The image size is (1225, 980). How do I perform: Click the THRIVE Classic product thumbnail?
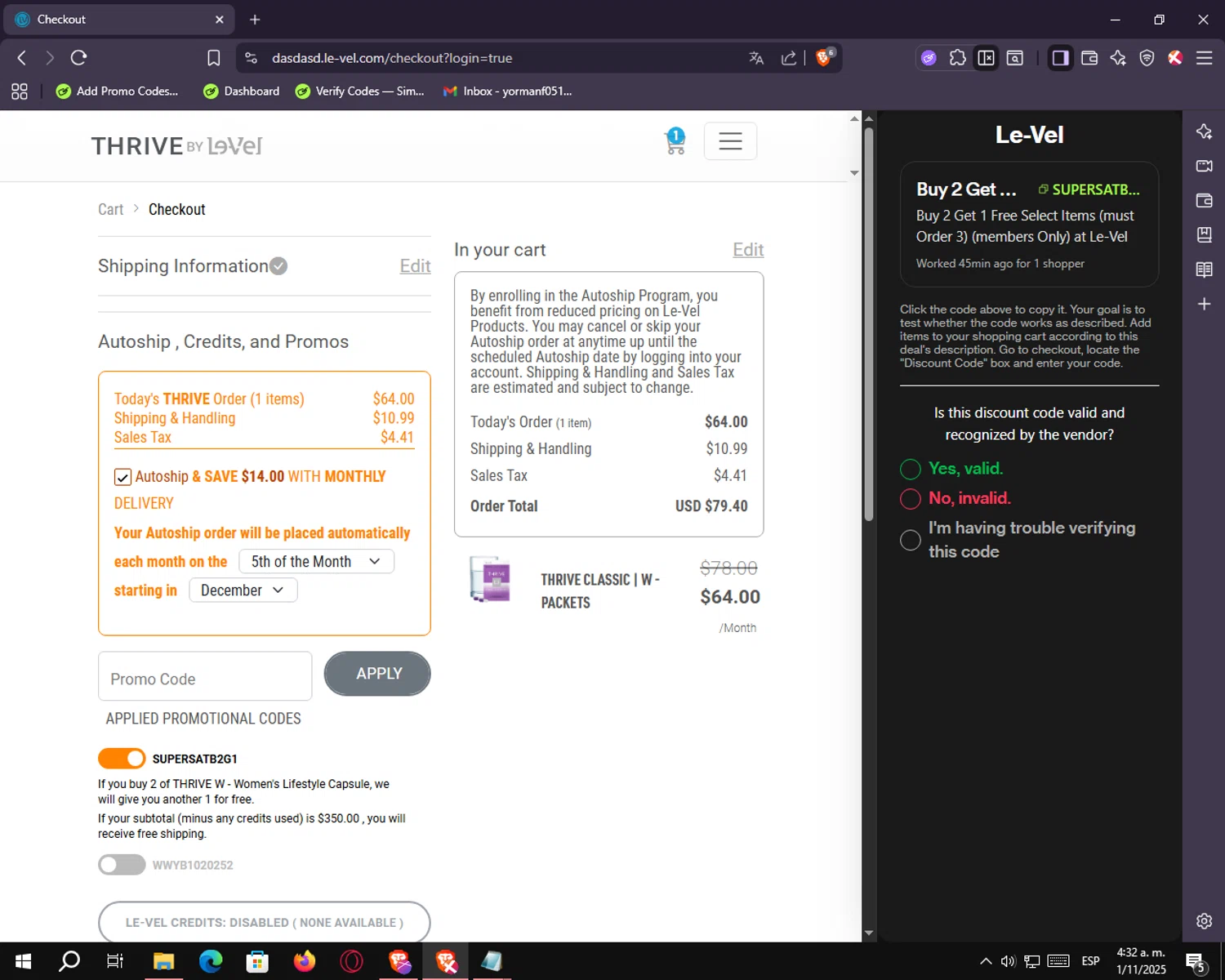click(490, 579)
